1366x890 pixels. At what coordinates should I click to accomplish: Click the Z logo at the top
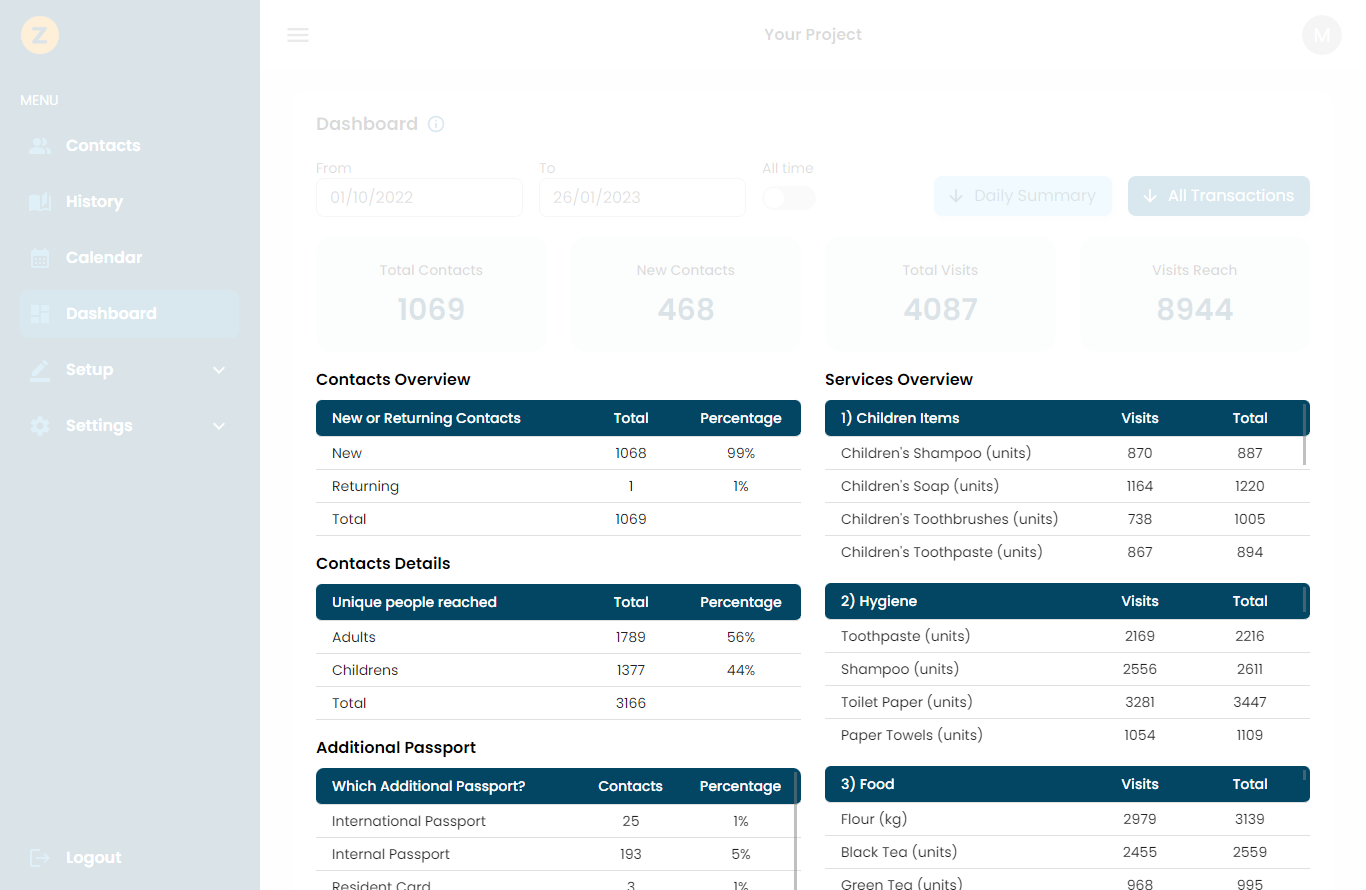(39, 35)
